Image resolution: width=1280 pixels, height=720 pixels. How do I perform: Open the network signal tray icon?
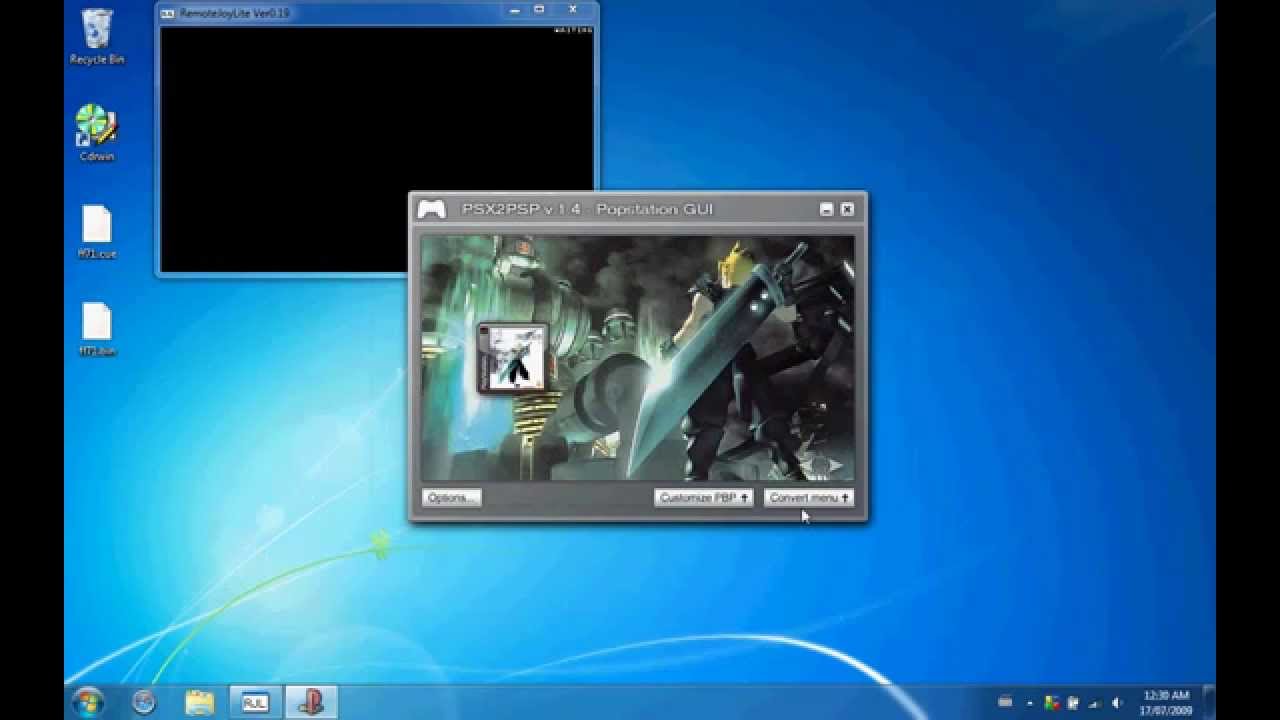pyautogui.click(x=1094, y=702)
